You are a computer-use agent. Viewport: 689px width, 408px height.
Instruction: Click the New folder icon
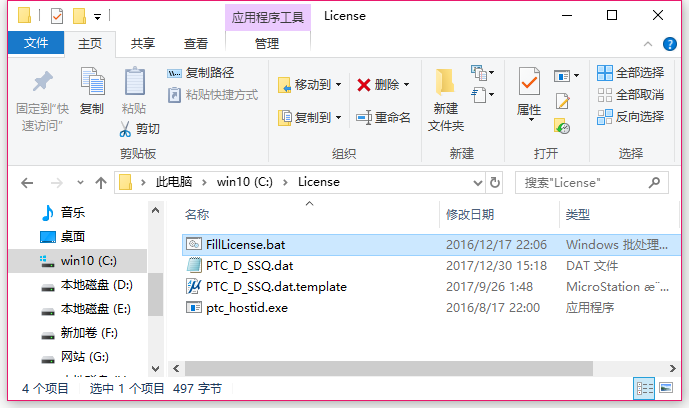(445, 82)
